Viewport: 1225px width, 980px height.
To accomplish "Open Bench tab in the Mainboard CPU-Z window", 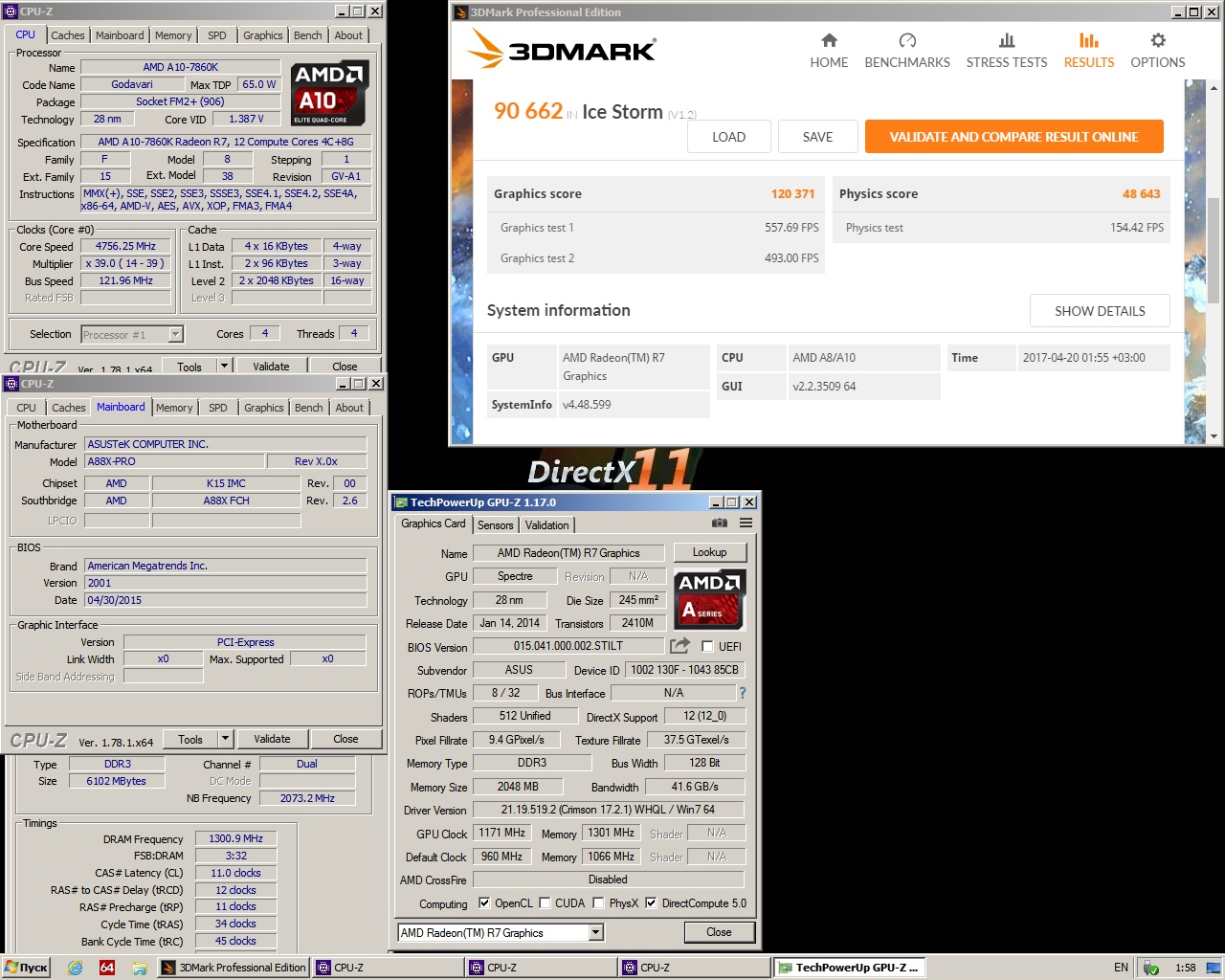I will pos(308,408).
